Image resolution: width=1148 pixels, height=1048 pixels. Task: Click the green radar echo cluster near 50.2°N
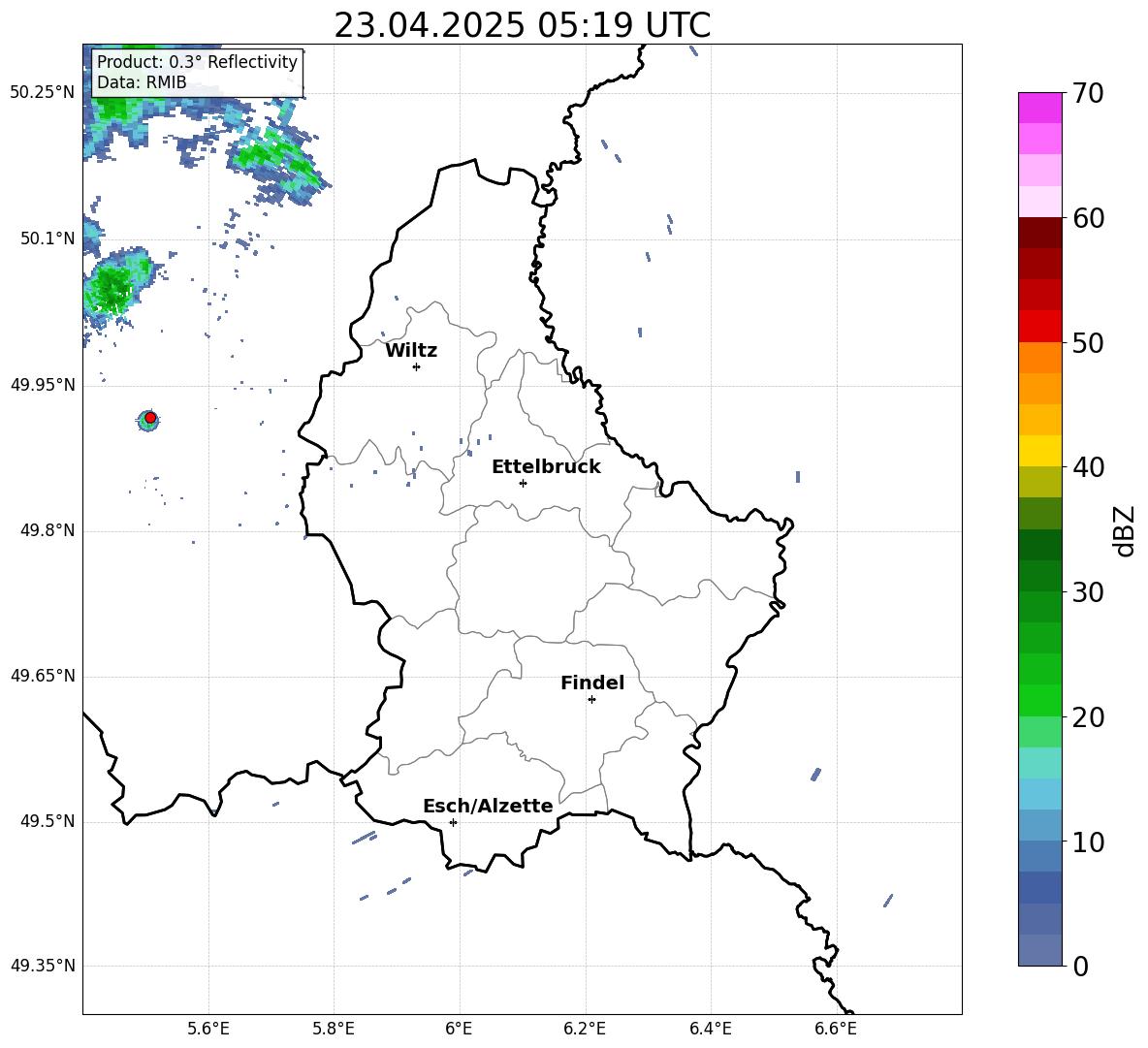click(276, 157)
